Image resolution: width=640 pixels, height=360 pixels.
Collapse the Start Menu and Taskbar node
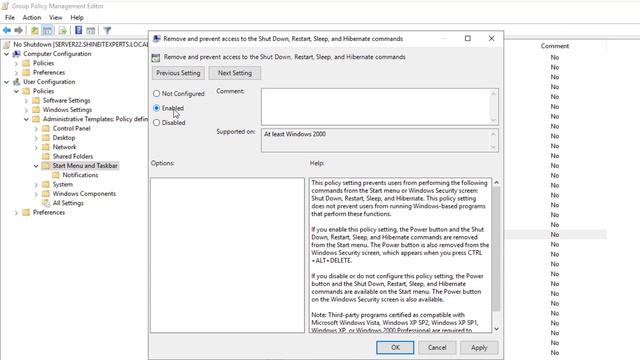pos(36,166)
